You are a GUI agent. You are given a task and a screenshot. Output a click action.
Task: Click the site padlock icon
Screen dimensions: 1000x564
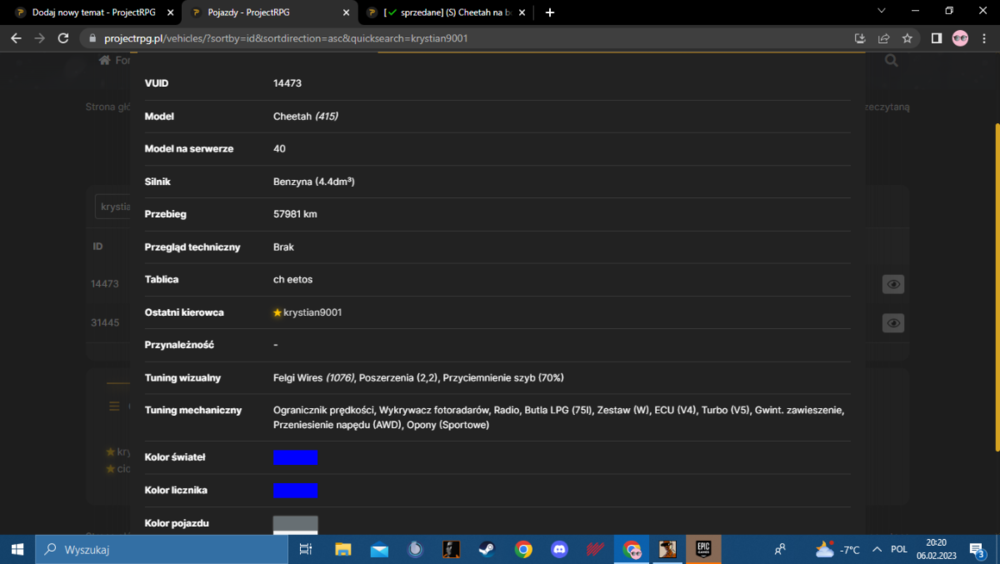(x=92, y=38)
